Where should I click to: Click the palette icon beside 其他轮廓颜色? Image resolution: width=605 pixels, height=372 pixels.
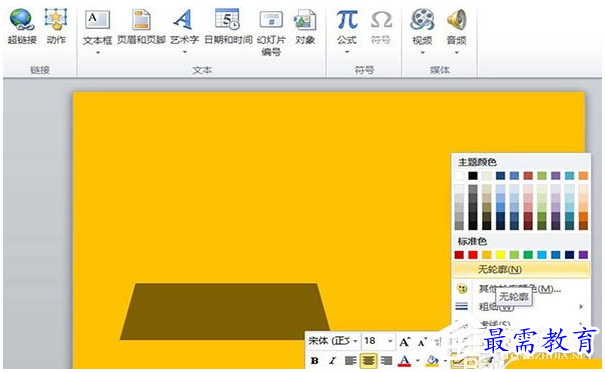tap(462, 288)
